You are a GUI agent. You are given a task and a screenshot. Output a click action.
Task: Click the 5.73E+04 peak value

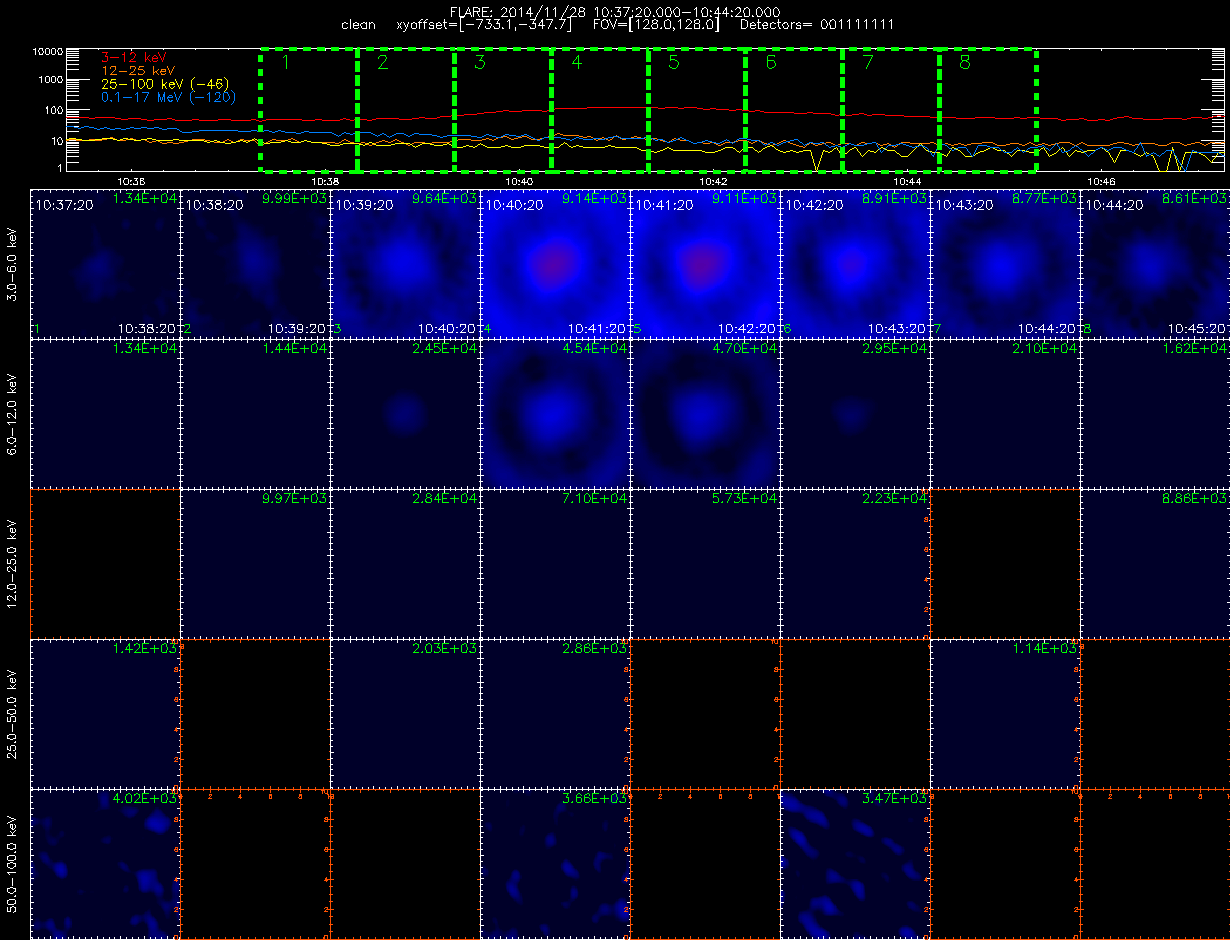point(745,499)
